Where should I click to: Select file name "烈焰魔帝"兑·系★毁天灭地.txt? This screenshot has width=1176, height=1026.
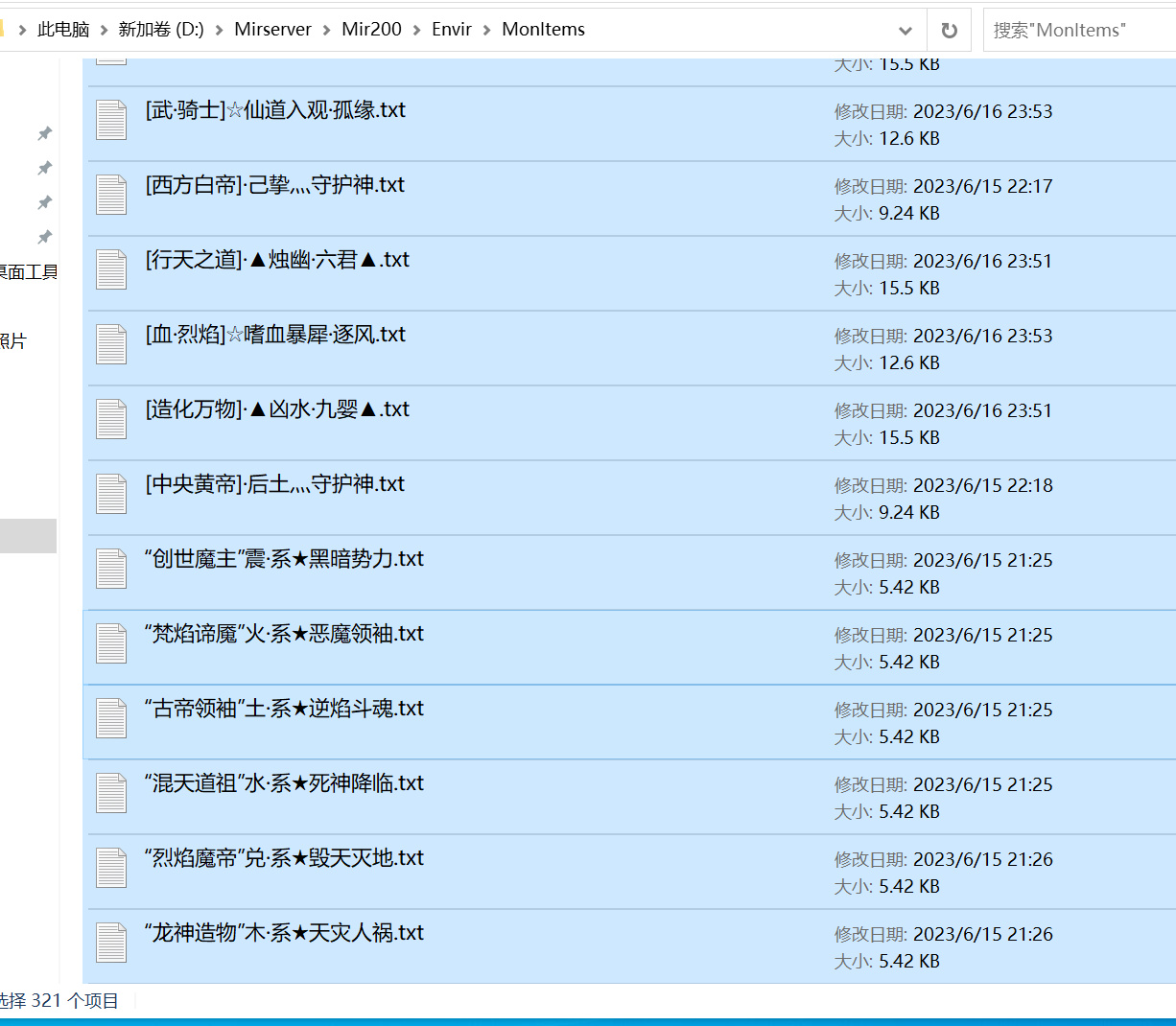click(x=284, y=858)
